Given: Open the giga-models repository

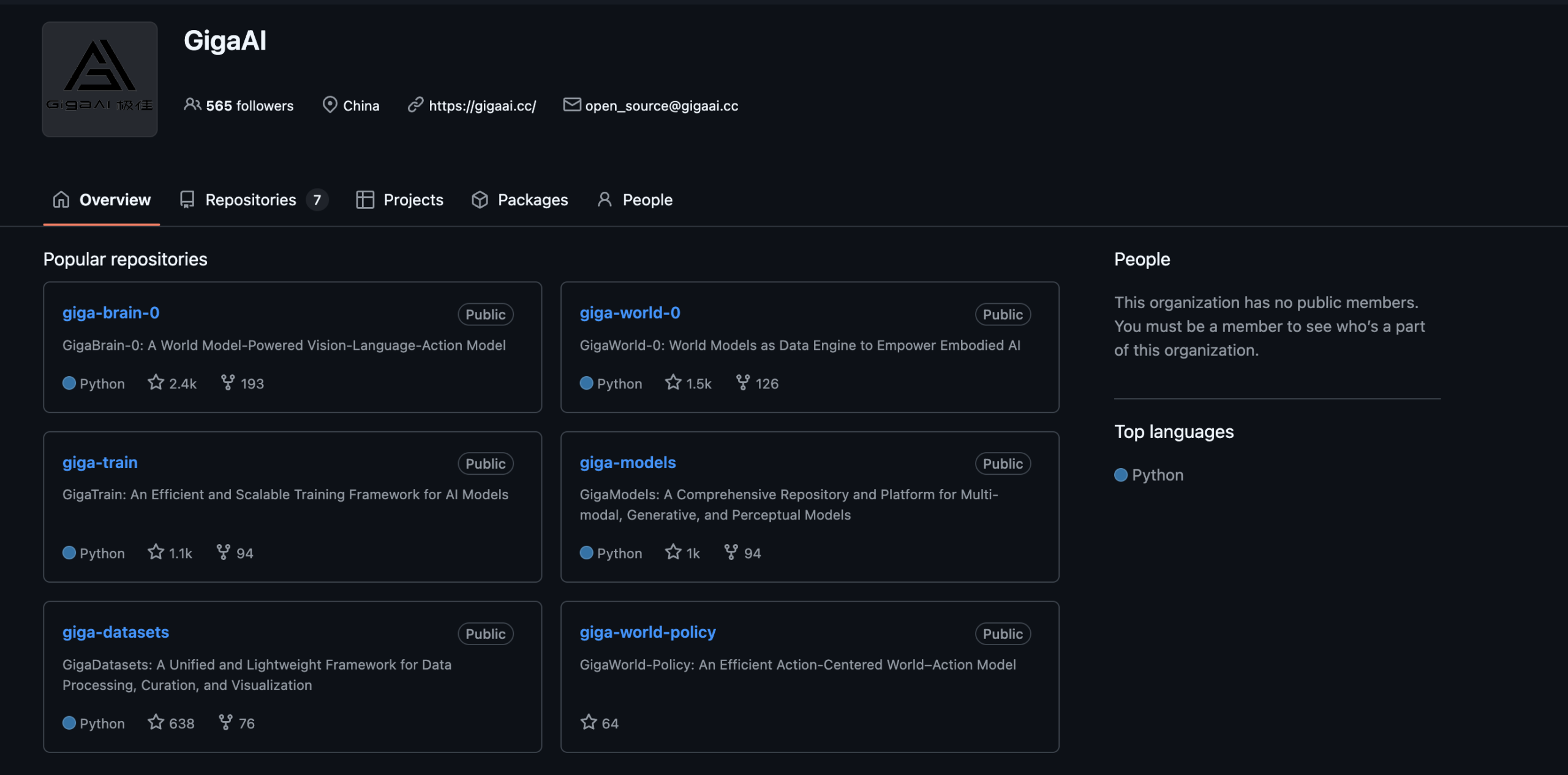Looking at the screenshot, I should (627, 463).
